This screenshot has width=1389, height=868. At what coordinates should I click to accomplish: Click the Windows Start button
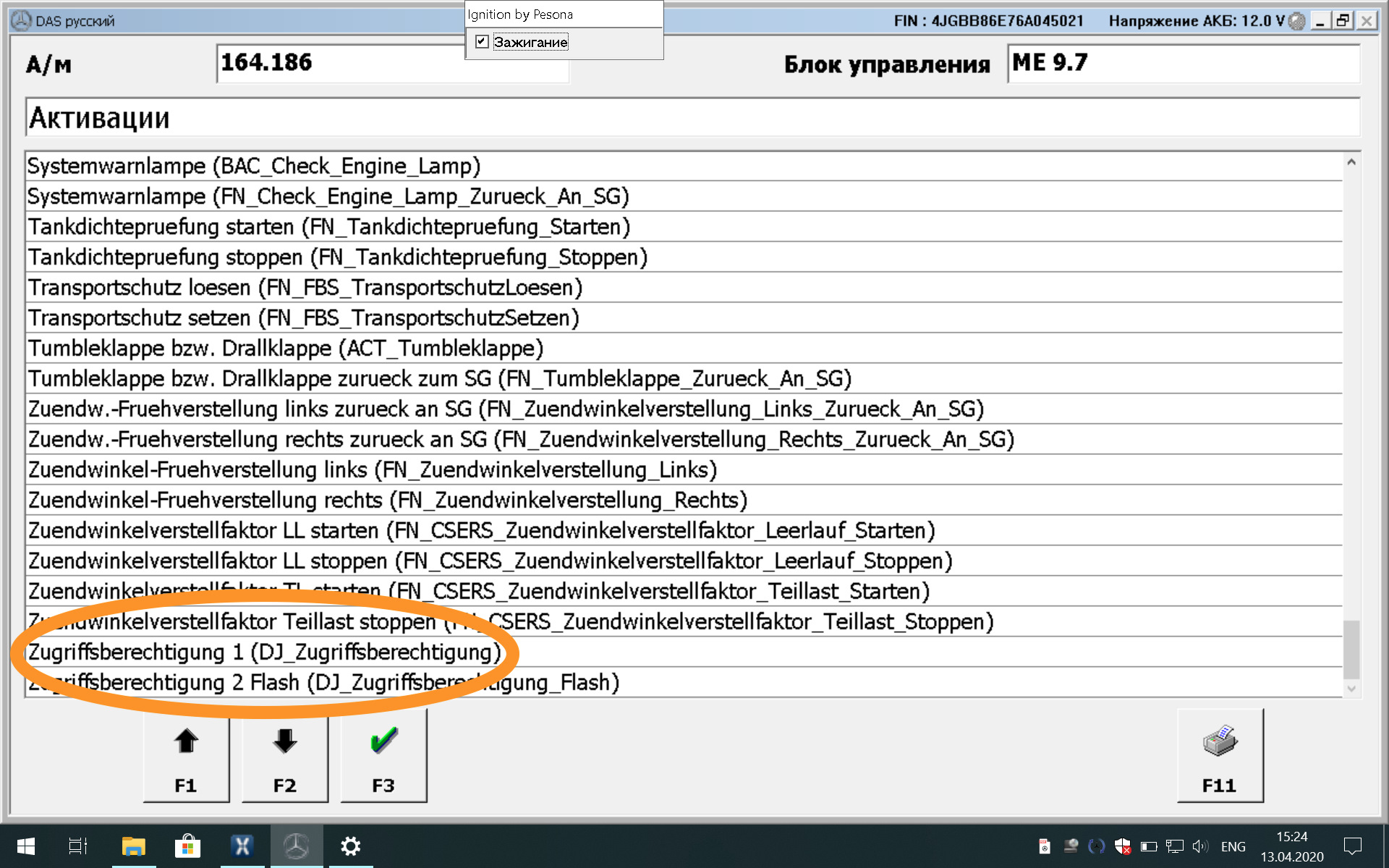26,846
